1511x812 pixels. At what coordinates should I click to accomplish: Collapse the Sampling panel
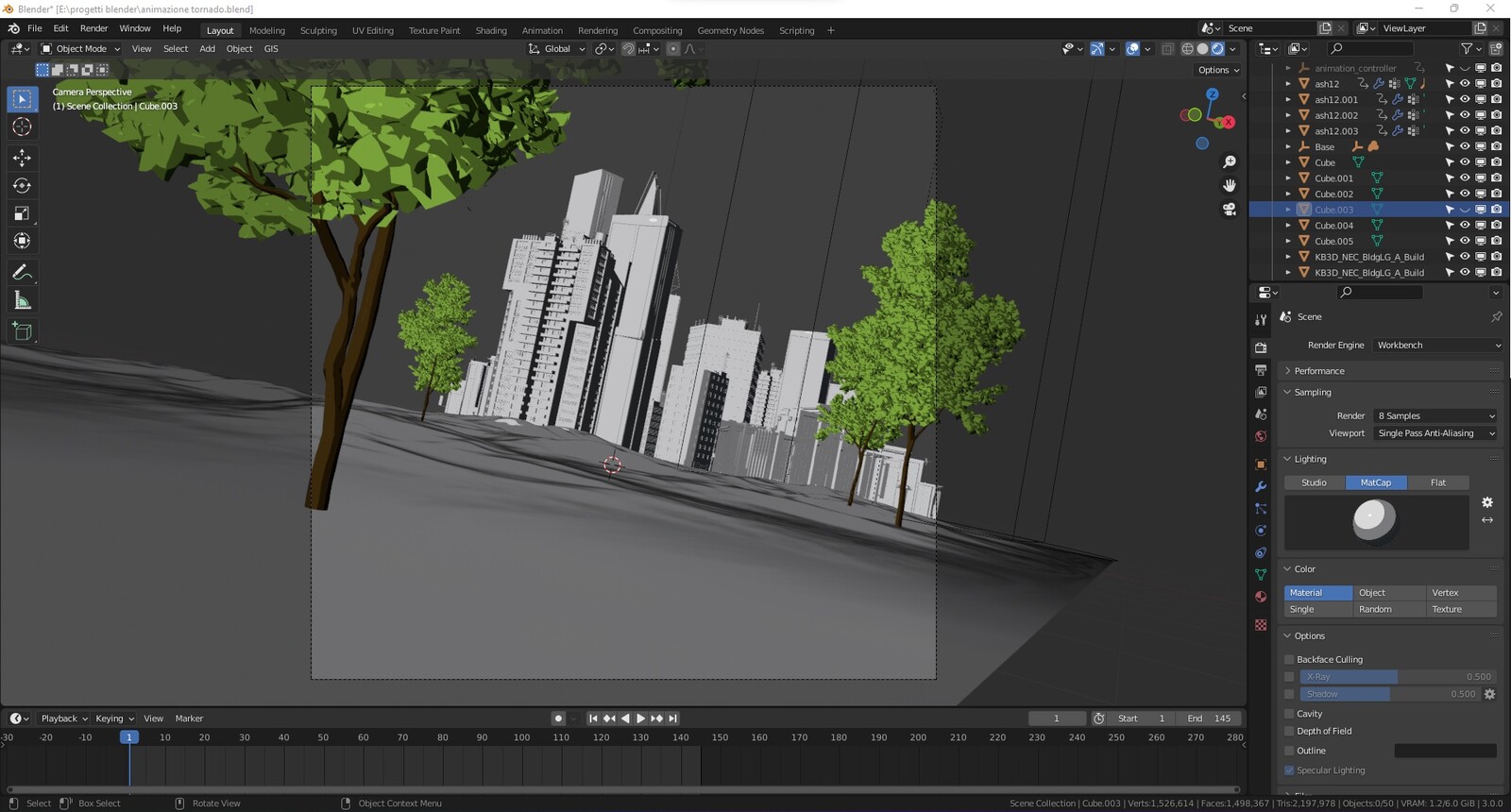point(1390,392)
